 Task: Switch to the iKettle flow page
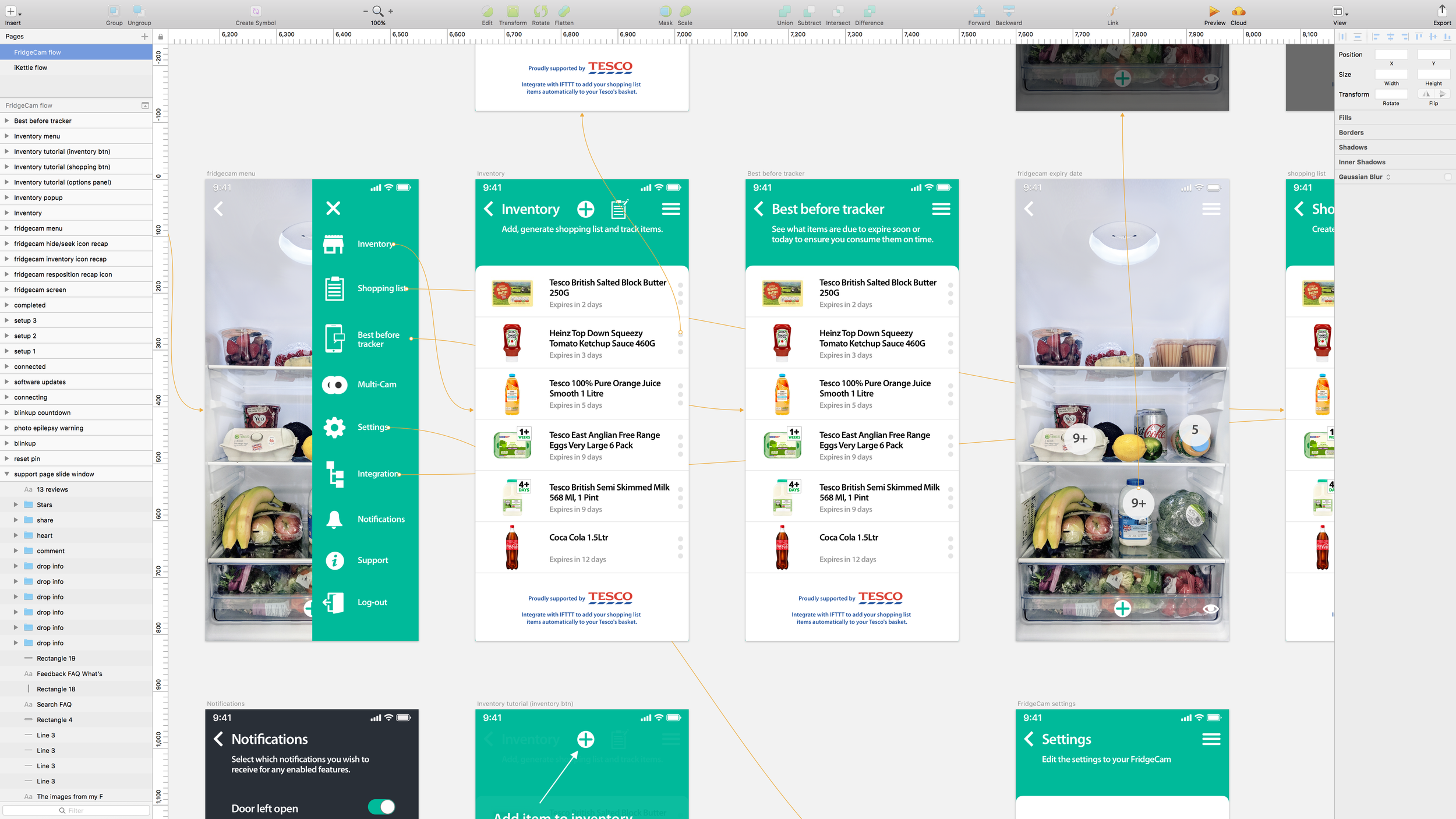click(x=31, y=68)
